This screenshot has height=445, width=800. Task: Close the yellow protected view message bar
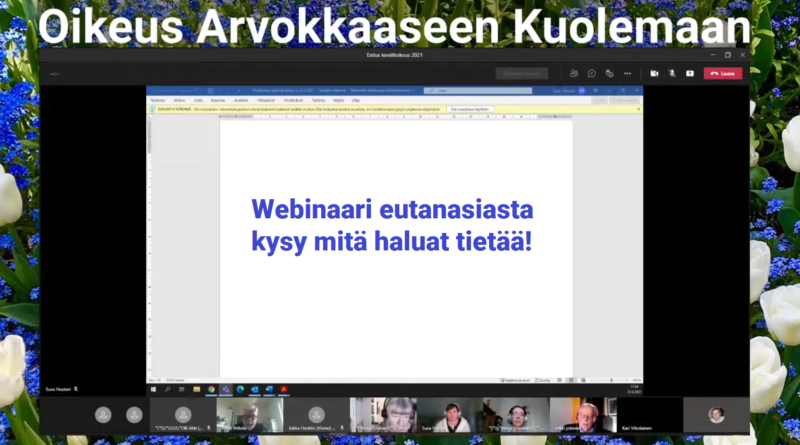(x=637, y=108)
